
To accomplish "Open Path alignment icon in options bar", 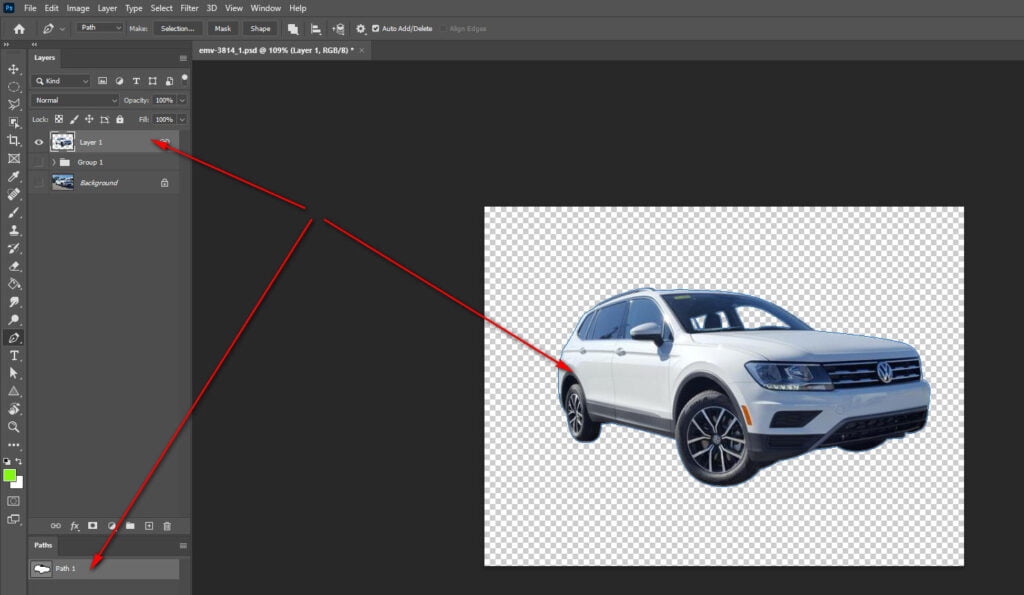I will coord(315,29).
